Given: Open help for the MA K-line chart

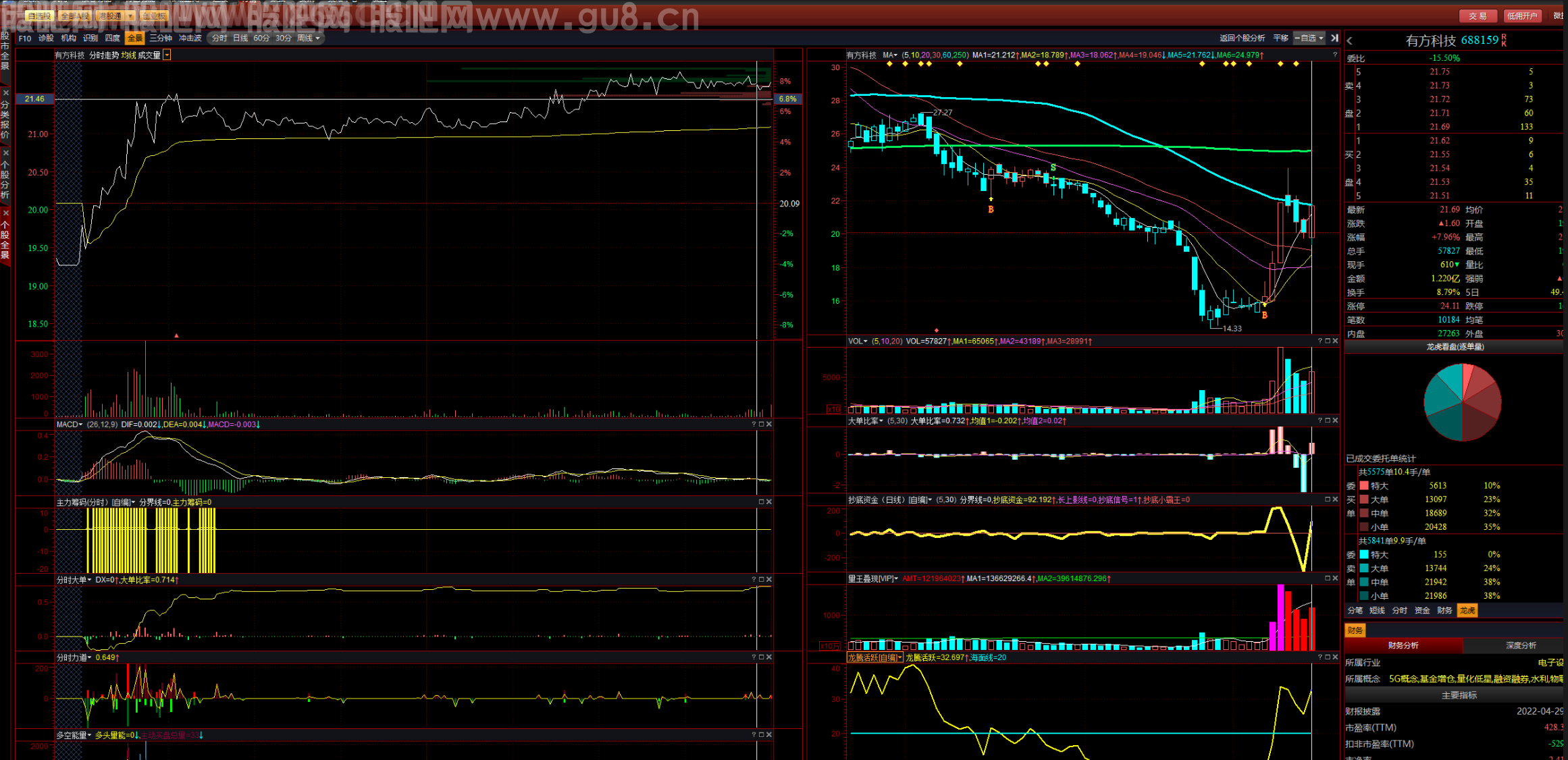Looking at the screenshot, I should tap(1335, 55).
